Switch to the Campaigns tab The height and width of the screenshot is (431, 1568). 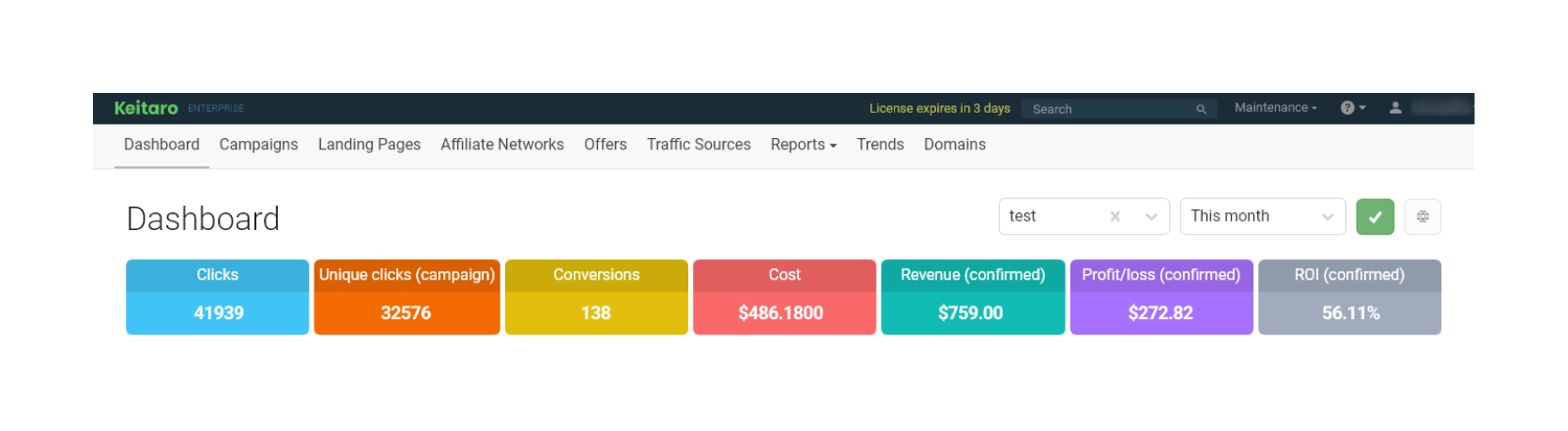pos(258,145)
